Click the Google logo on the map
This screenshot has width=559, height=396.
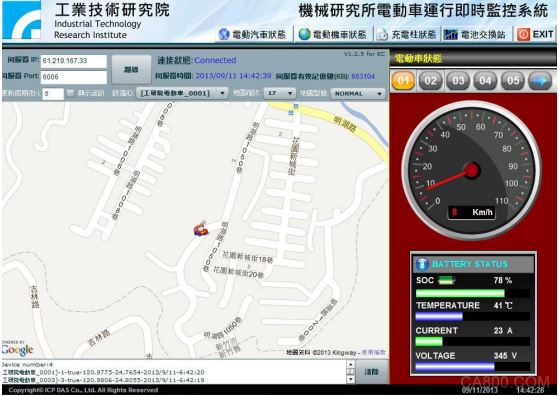(x=17, y=350)
